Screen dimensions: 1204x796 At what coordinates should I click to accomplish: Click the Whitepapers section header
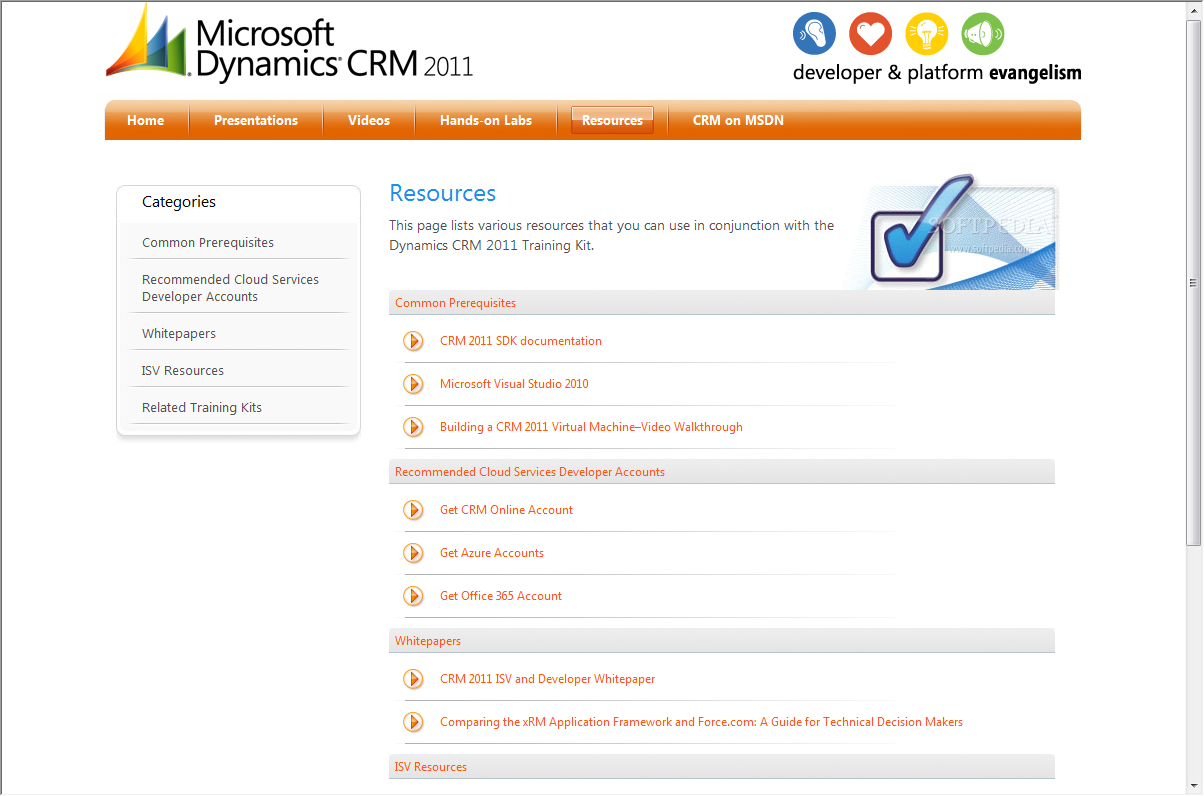point(722,641)
